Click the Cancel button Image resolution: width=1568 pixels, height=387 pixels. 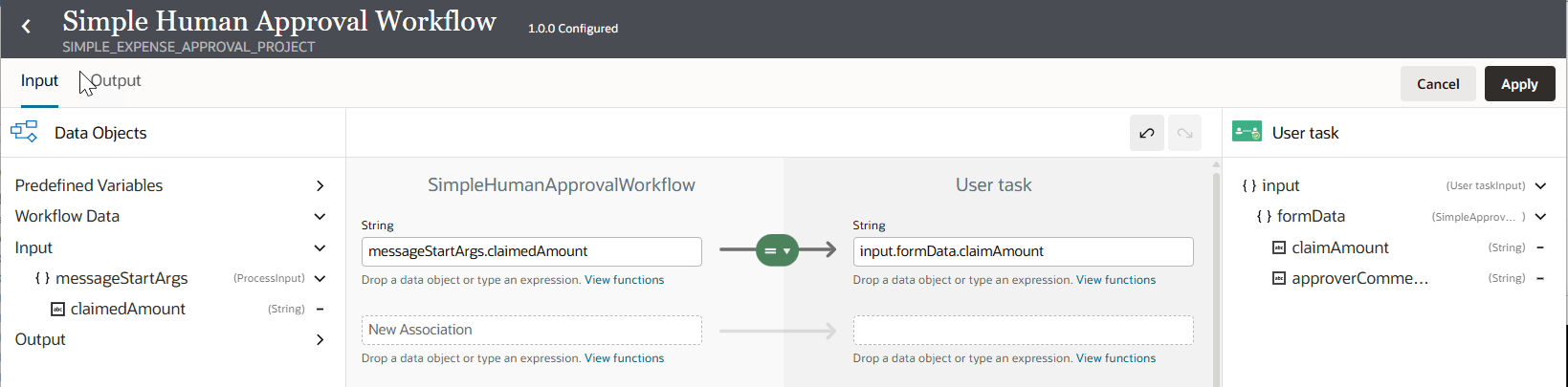pos(1437,84)
